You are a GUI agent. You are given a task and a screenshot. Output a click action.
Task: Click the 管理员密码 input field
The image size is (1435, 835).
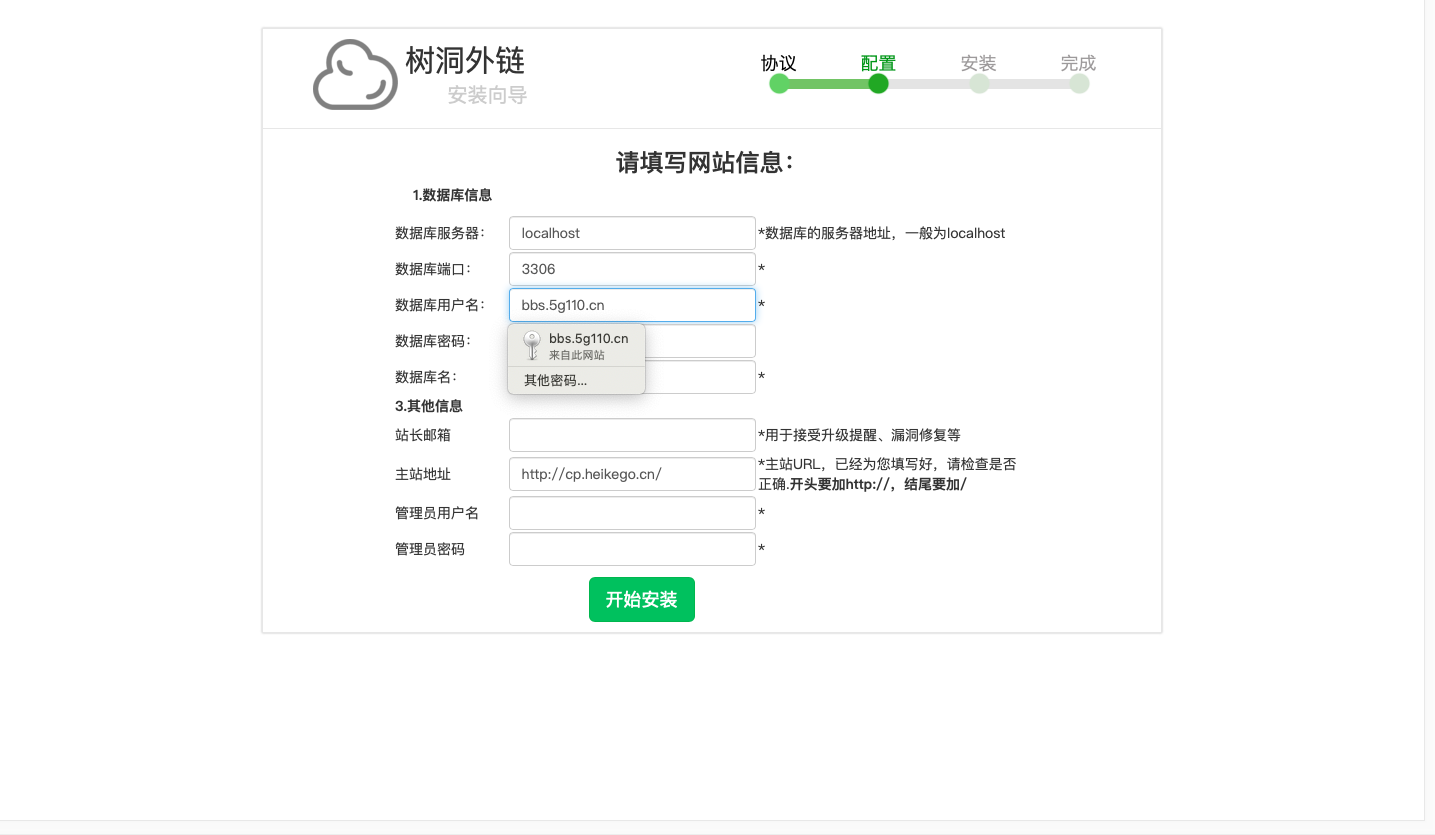pos(632,549)
